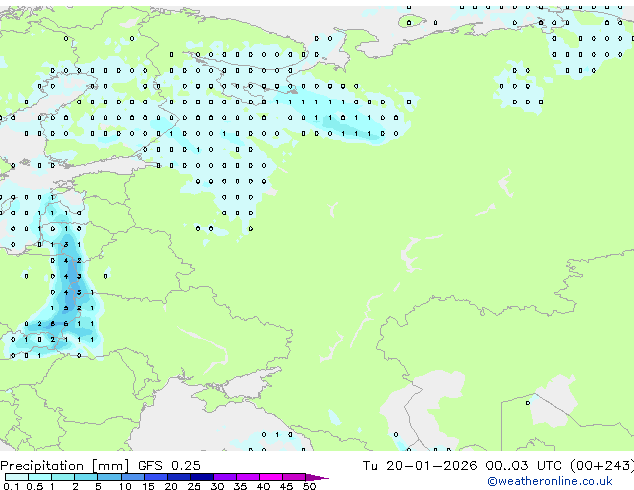This screenshot has height=490, width=634.
Task: Click the '00..03 UTC' time range text
Action: point(523,466)
